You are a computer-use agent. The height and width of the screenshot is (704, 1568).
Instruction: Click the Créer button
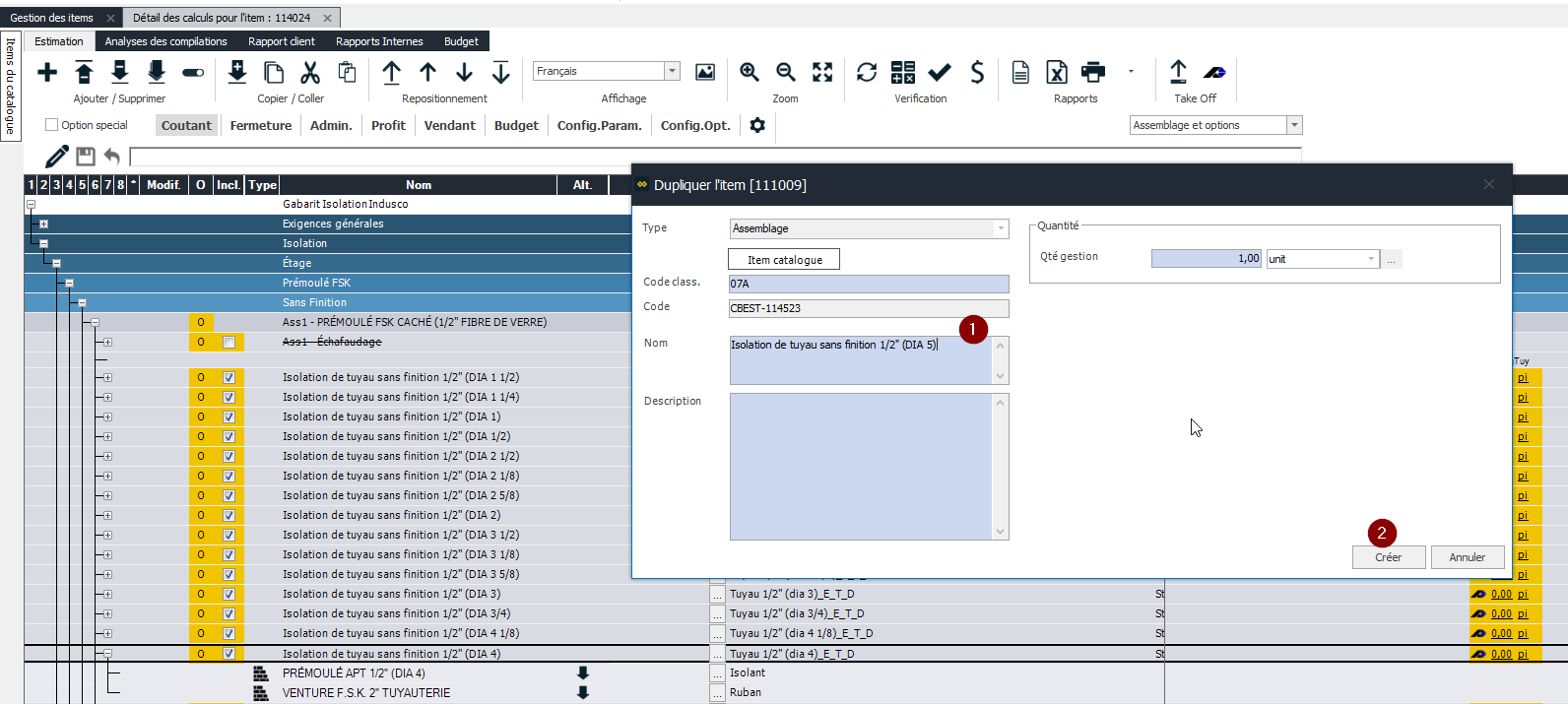coord(1388,557)
